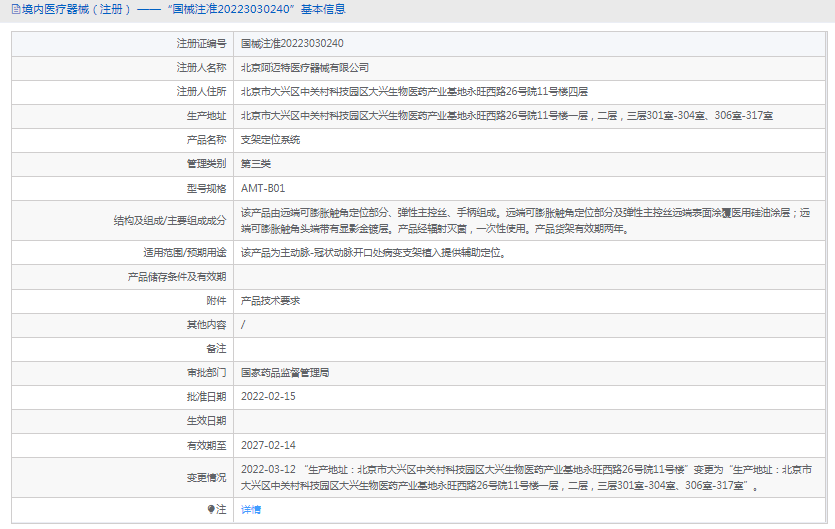Click management class value 第三类

coord(256,164)
